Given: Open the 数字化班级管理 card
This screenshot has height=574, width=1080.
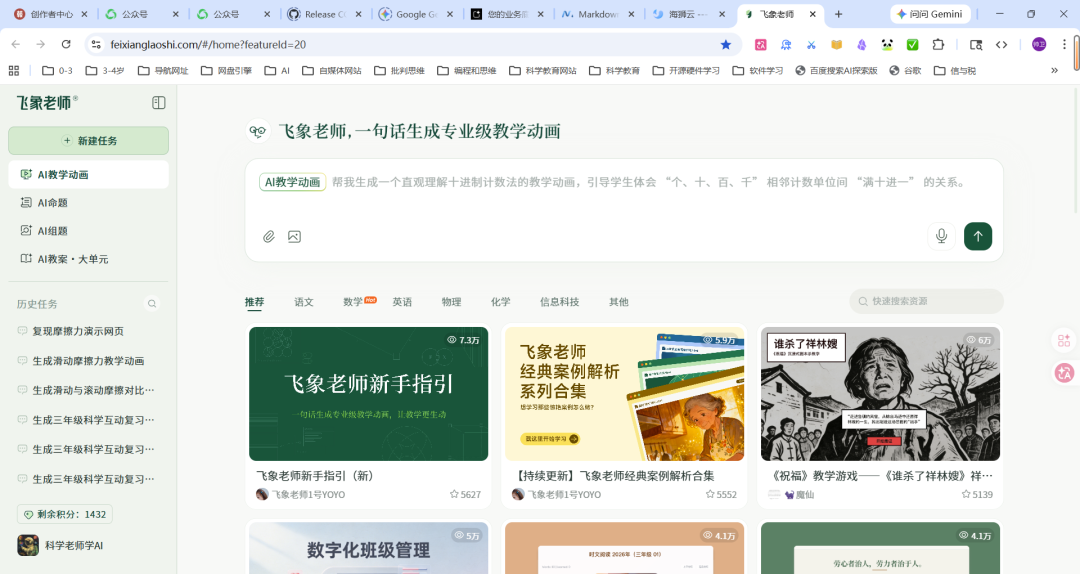Looking at the screenshot, I should [368, 548].
